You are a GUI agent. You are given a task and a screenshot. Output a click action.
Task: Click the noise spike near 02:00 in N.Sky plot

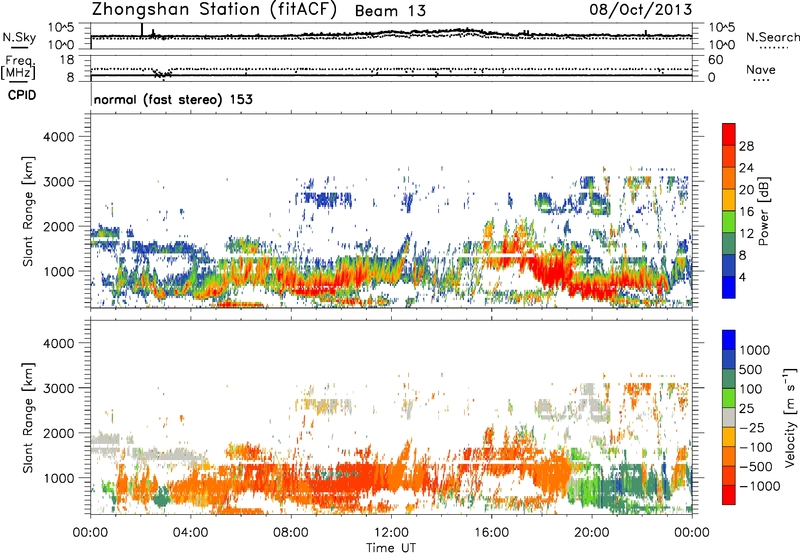[x=142, y=30]
